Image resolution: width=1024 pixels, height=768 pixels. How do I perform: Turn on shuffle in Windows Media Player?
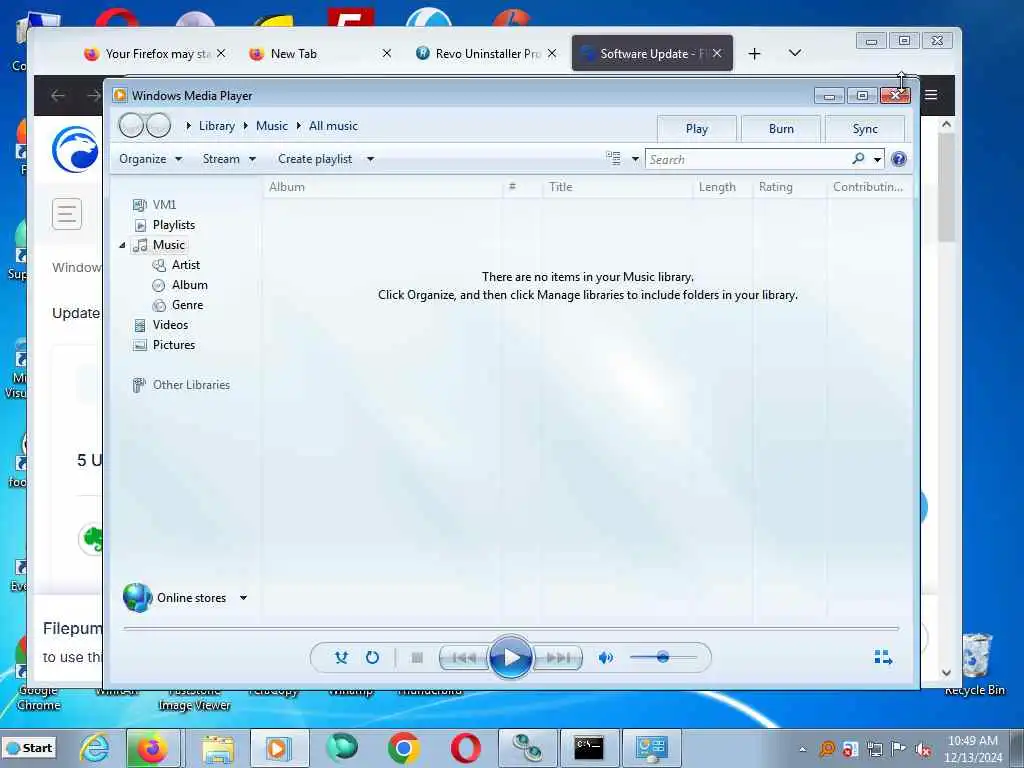tap(341, 658)
